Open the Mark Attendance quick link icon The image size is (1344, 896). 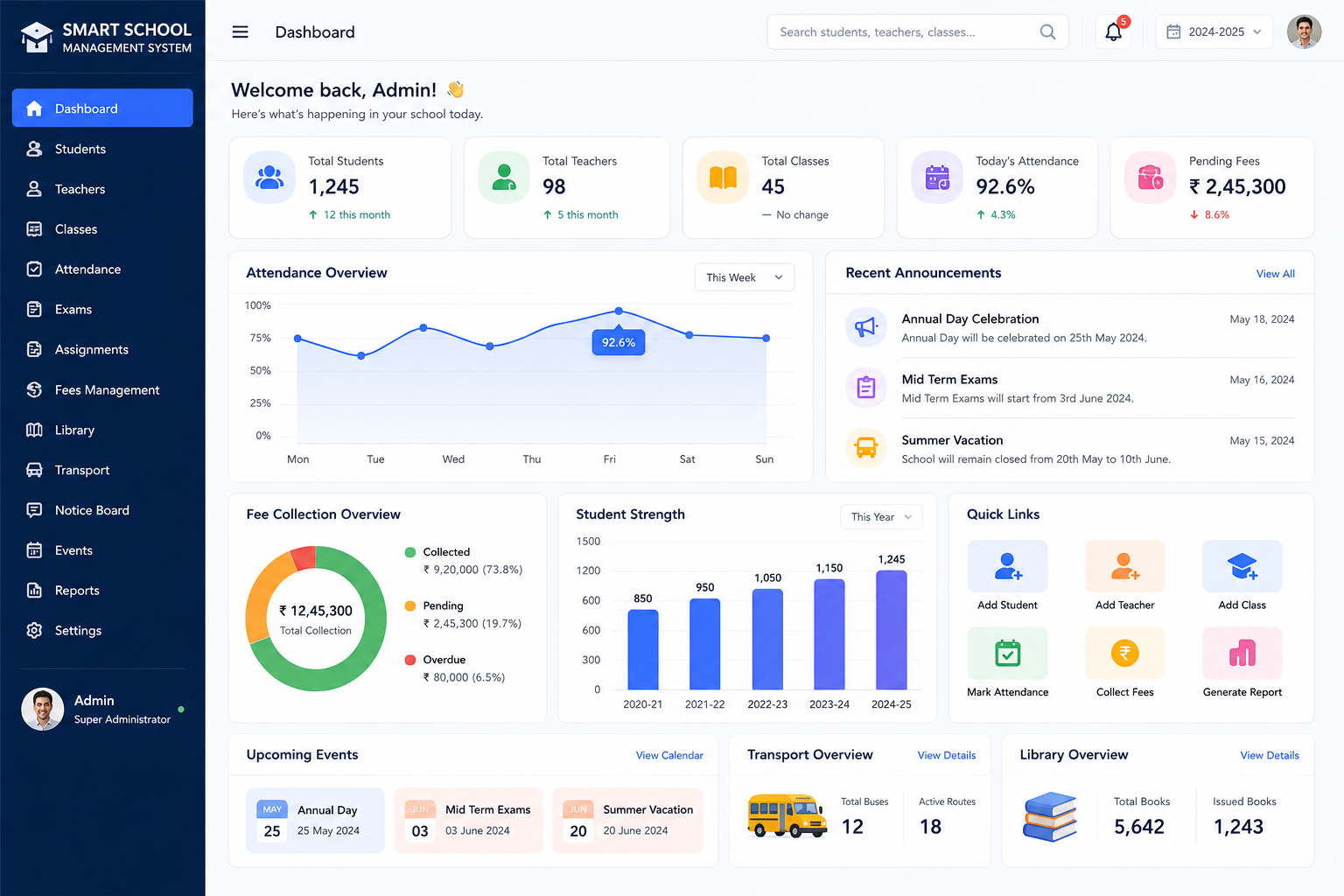click(x=1007, y=653)
